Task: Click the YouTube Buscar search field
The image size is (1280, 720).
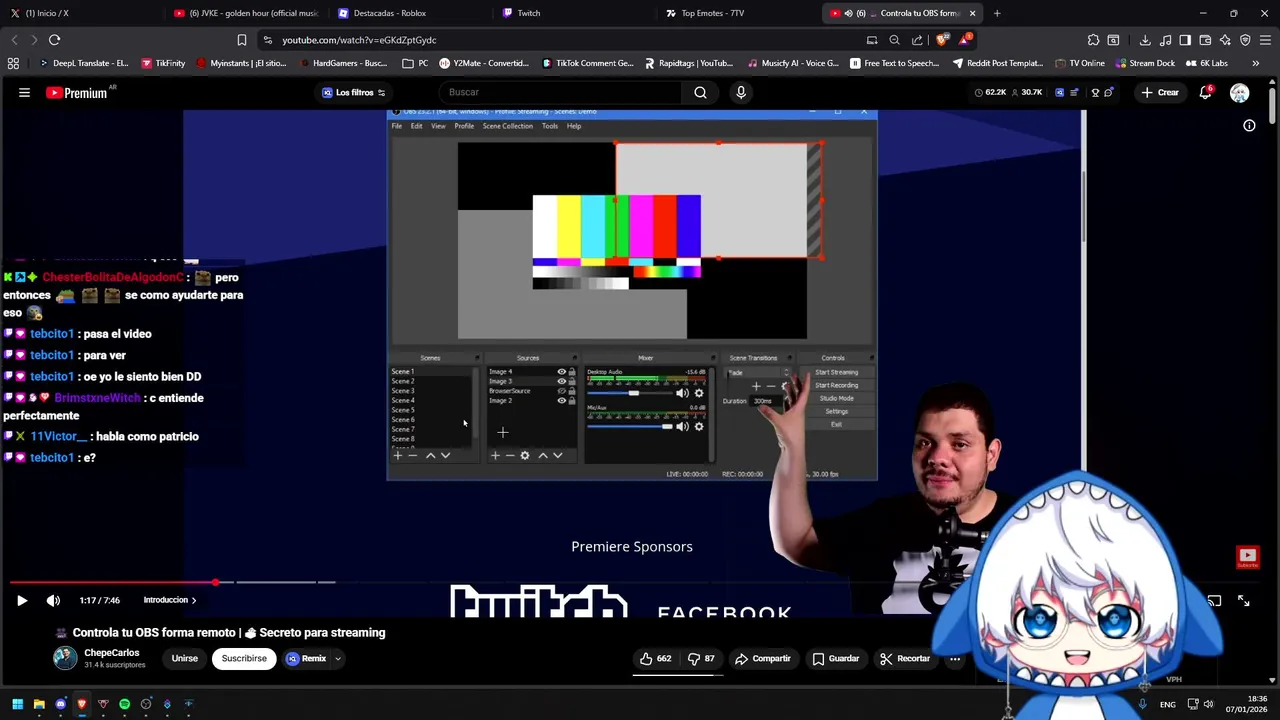Action: 560,92
